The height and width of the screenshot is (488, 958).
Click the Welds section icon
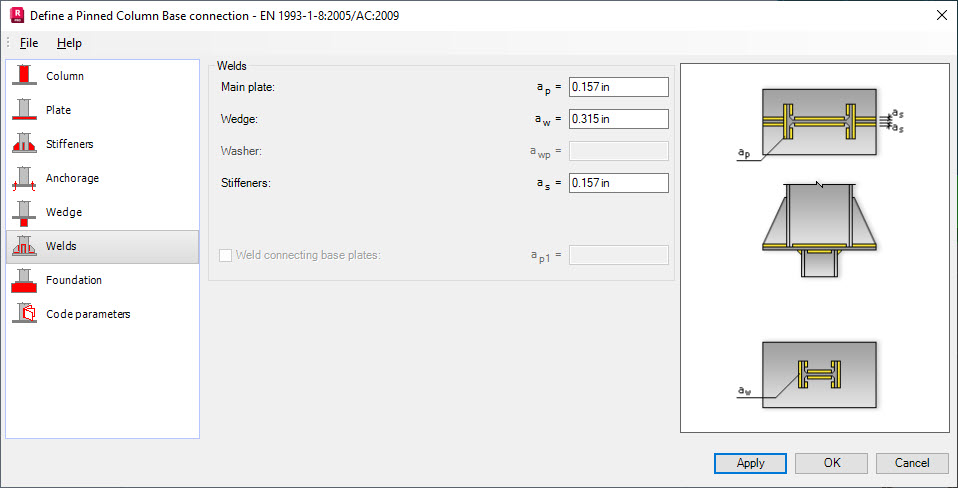coord(24,246)
